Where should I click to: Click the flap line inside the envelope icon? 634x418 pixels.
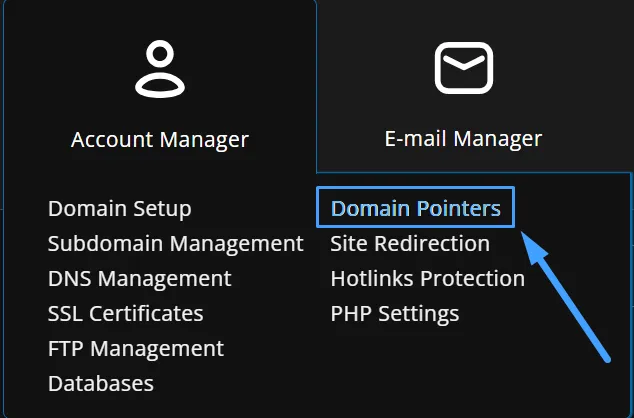tap(463, 66)
